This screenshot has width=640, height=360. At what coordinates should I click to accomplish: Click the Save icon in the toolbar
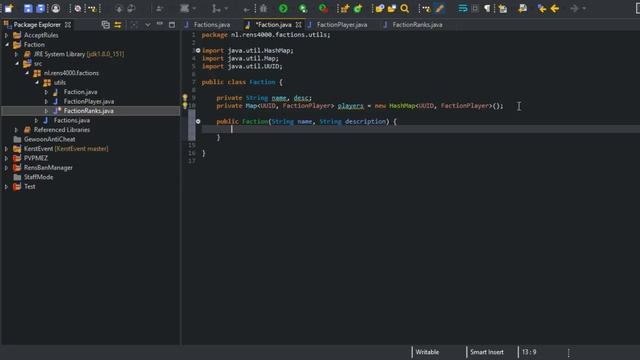coord(28,9)
